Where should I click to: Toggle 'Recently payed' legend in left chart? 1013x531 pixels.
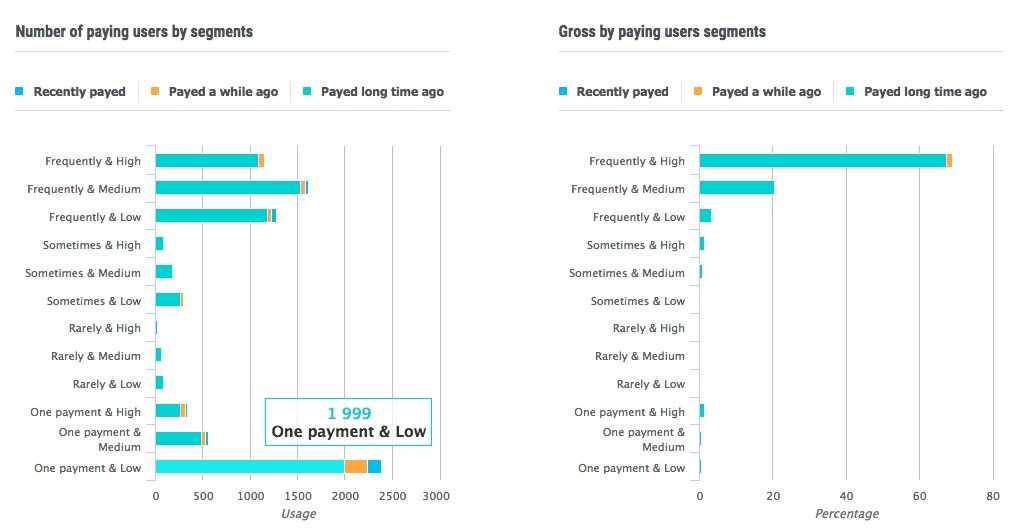click(x=70, y=92)
